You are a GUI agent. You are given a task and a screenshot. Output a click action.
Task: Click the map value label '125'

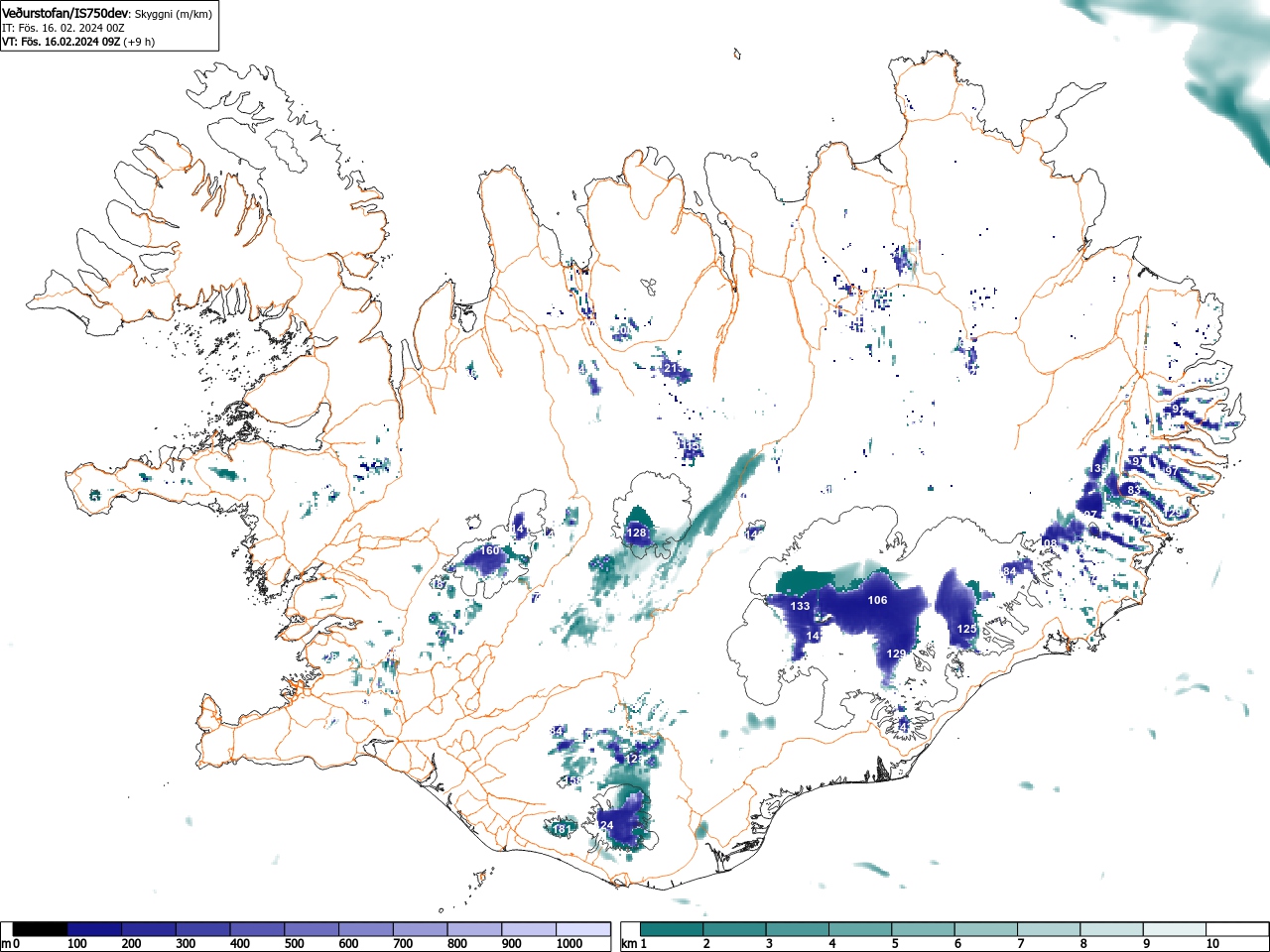pos(967,629)
